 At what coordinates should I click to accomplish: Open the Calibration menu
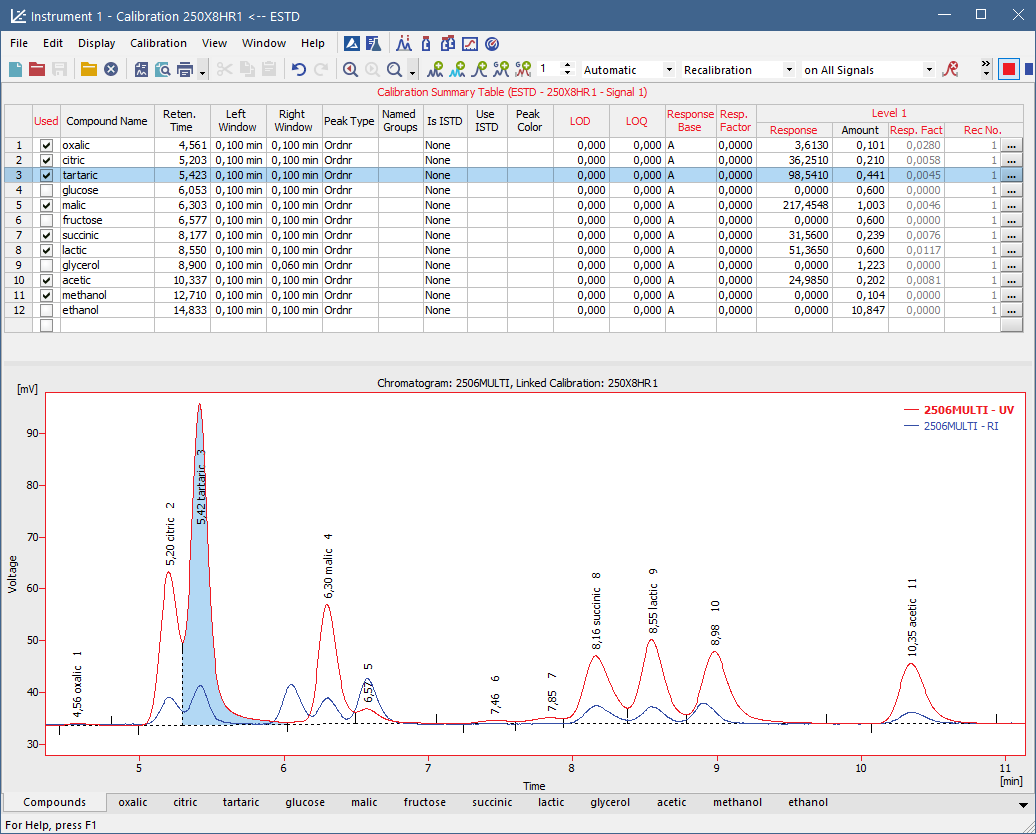pos(158,43)
